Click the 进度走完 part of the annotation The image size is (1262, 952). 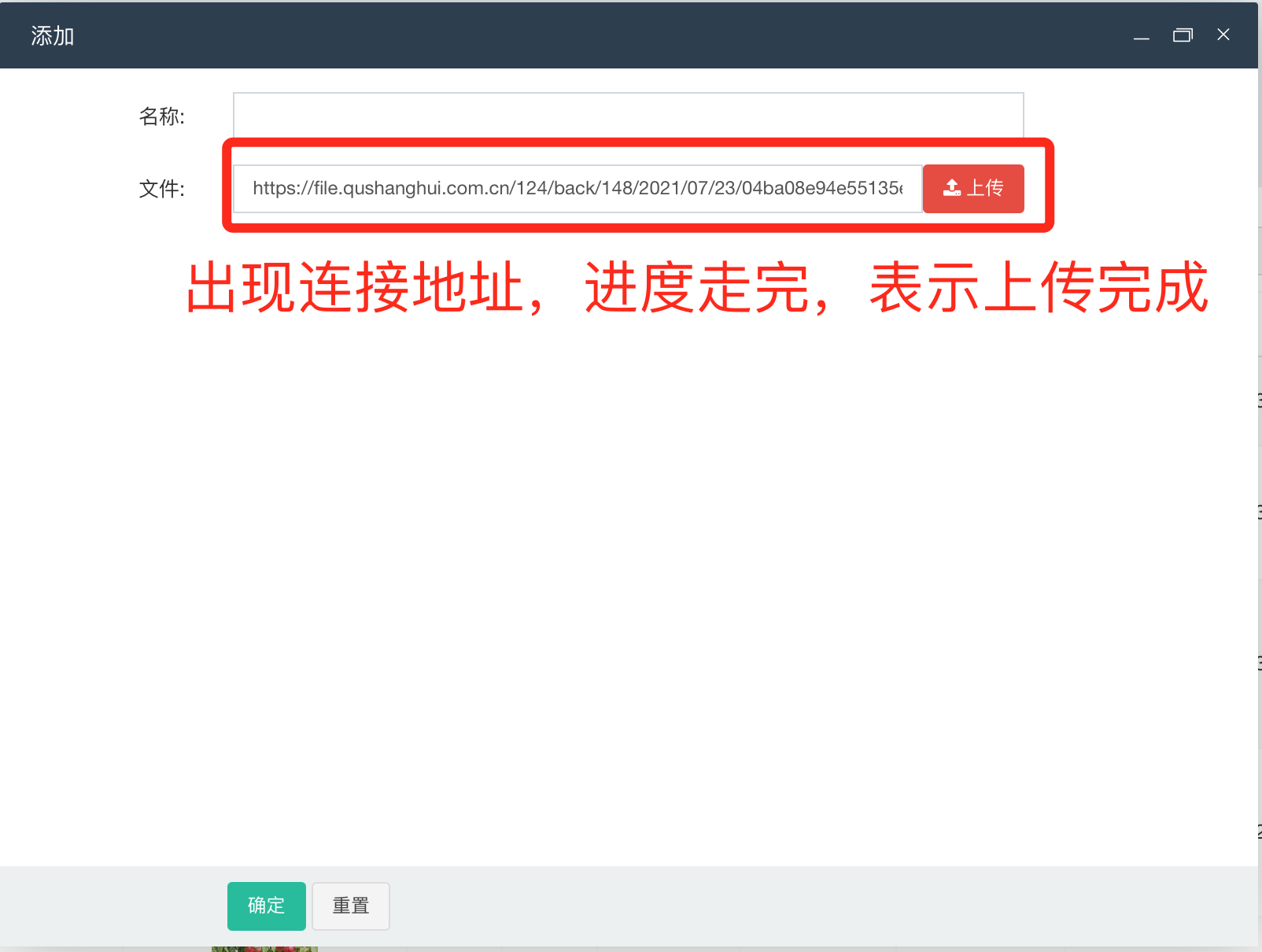(696, 288)
